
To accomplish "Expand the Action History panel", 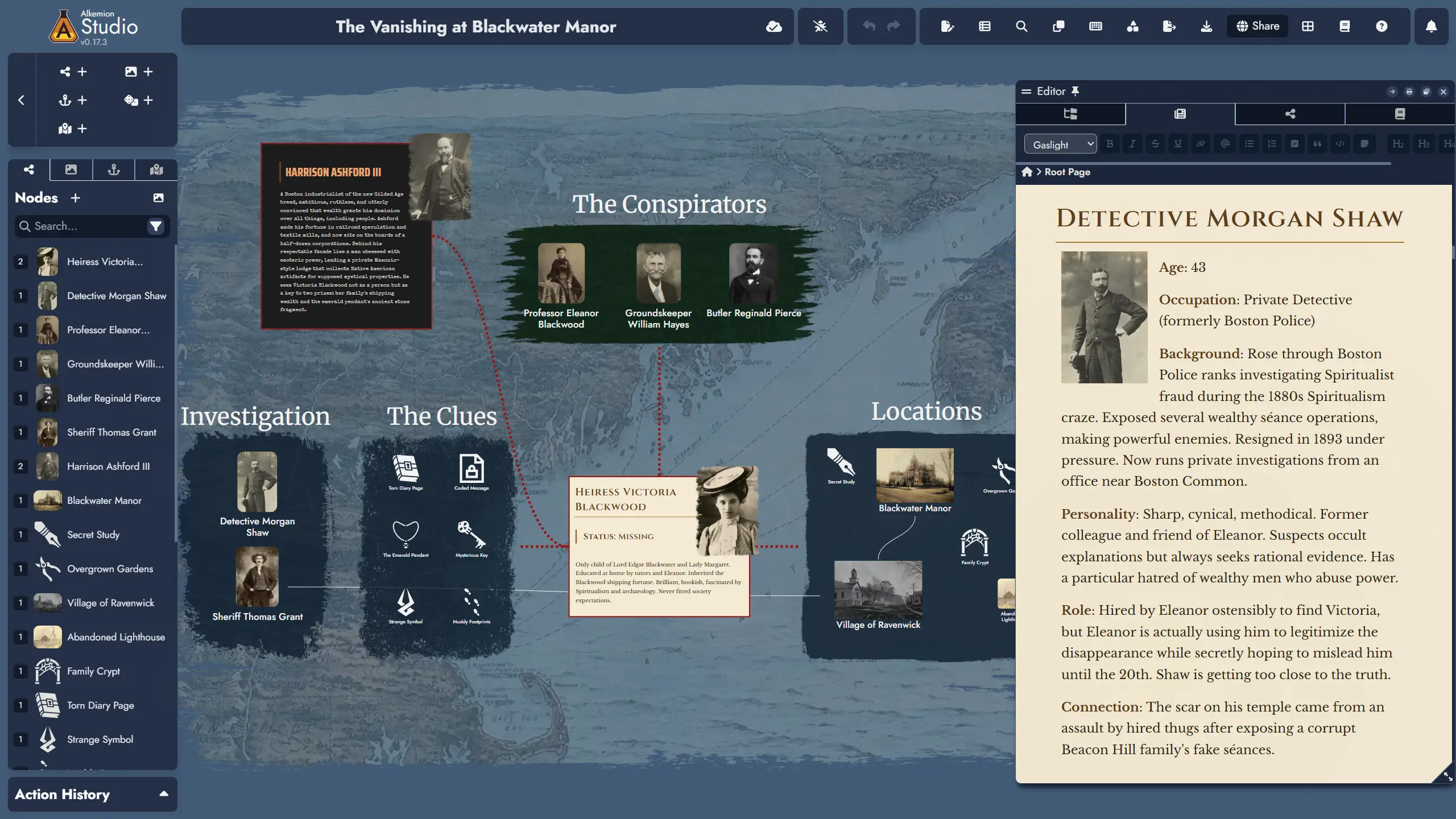I will [x=164, y=794].
